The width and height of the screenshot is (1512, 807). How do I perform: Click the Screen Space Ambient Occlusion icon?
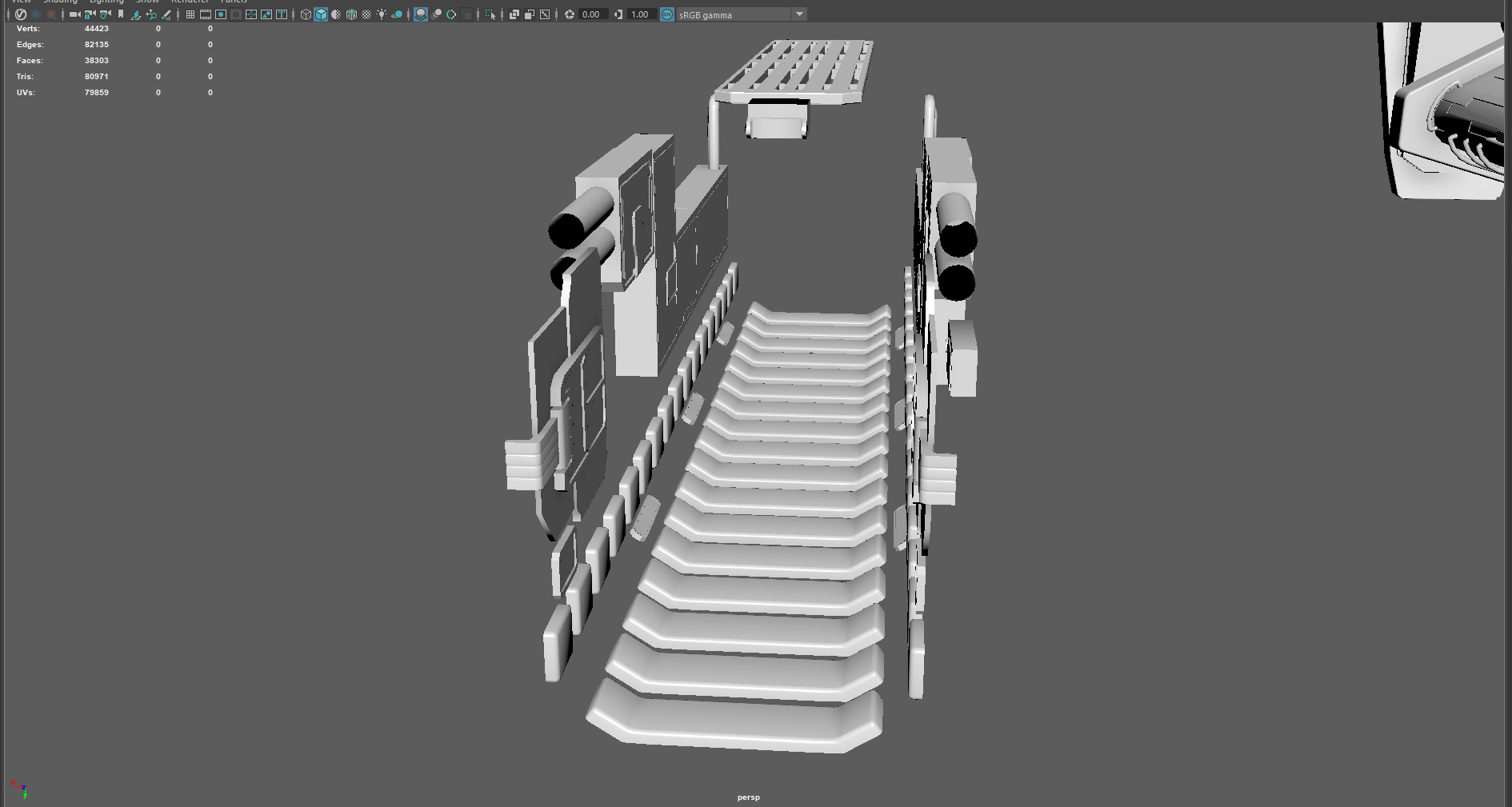(x=421, y=14)
